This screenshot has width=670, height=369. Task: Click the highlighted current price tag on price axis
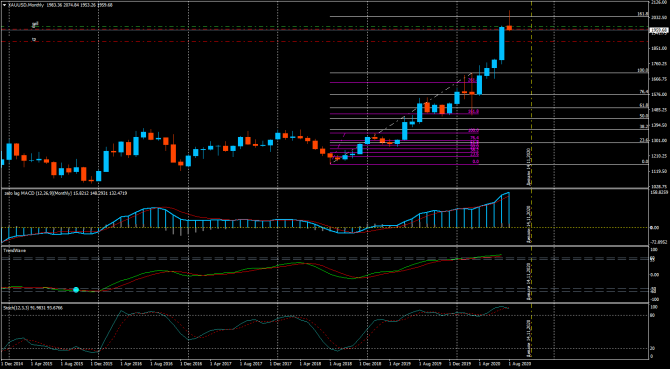[658, 30]
